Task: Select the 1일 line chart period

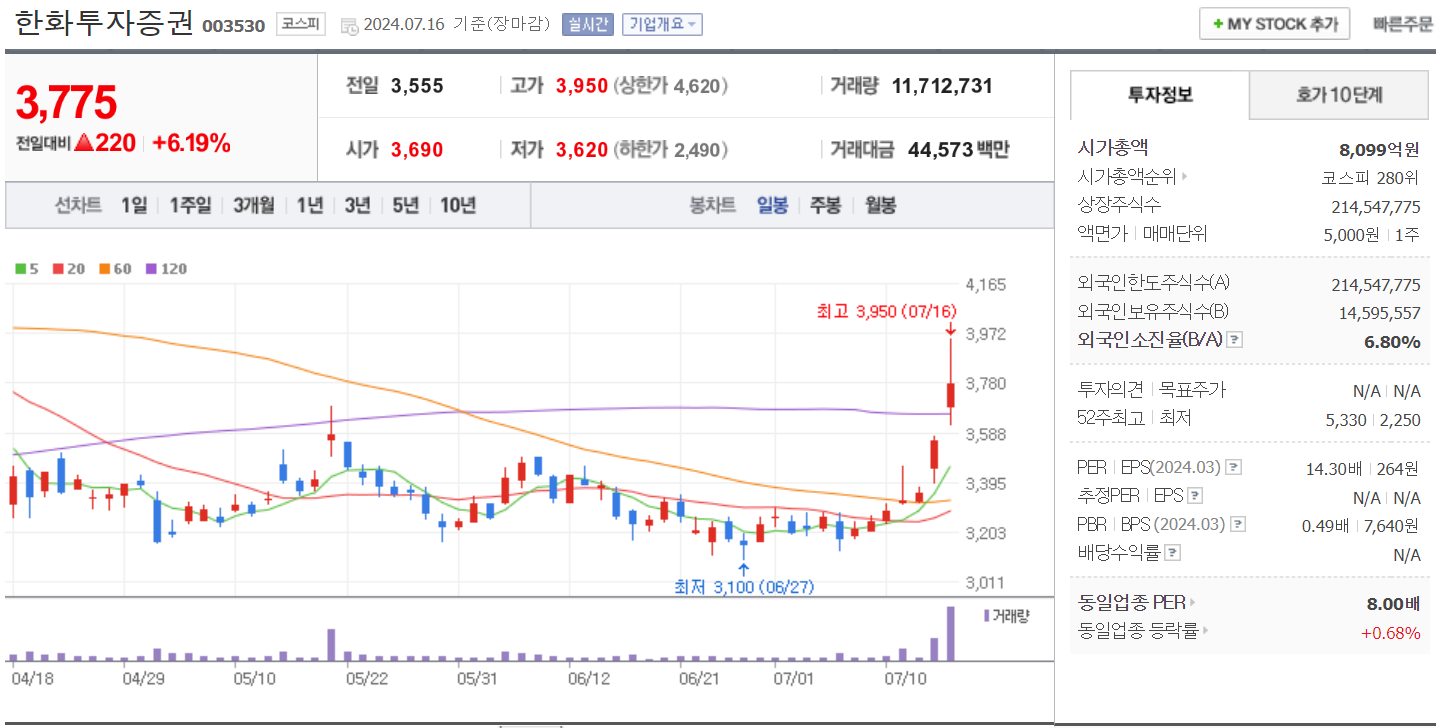Action: click(x=134, y=205)
